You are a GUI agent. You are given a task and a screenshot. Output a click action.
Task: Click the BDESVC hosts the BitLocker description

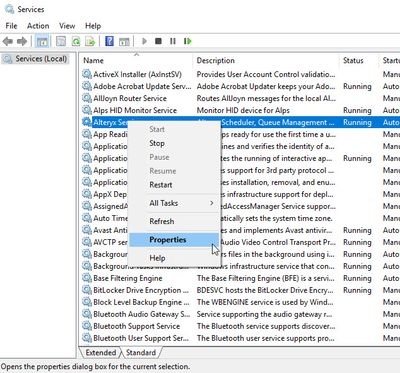tap(265, 290)
